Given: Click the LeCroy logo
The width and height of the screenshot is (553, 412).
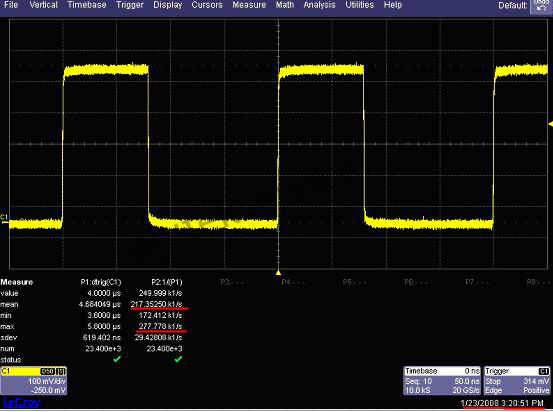Looking at the screenshot, I should click(x=22, y=403).
